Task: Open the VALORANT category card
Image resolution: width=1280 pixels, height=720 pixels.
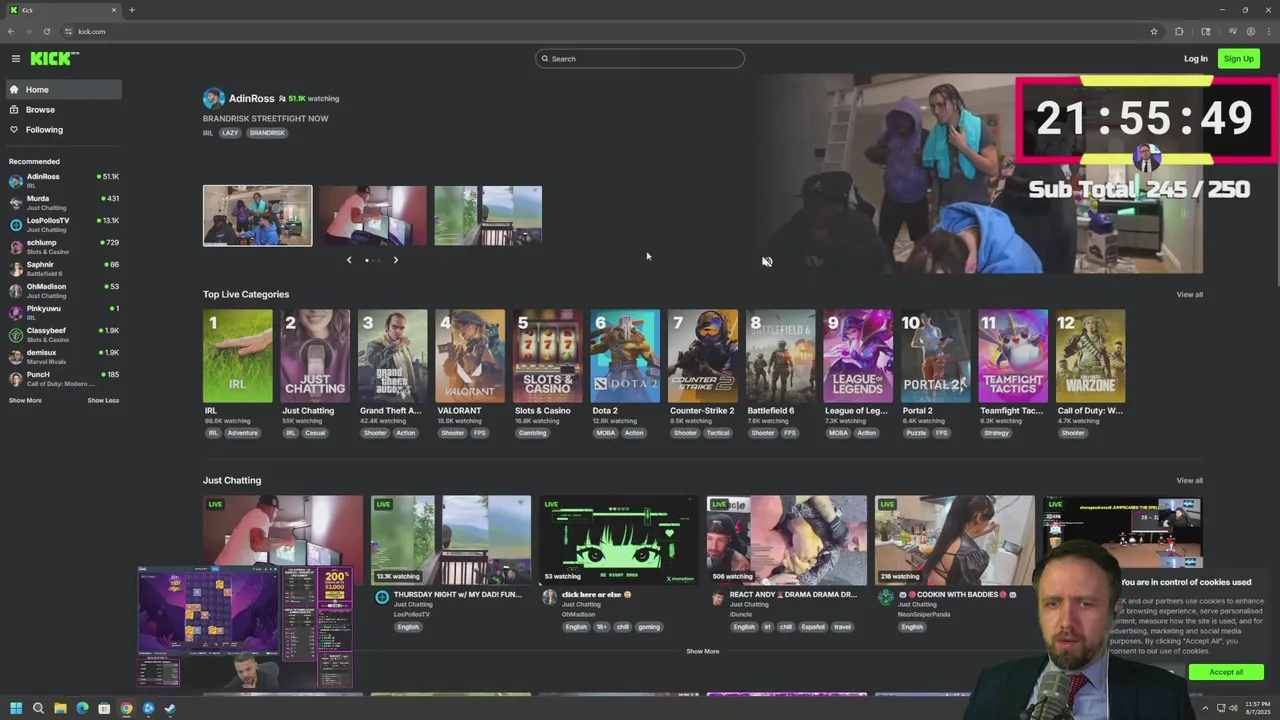Action: tap(470, 356)
